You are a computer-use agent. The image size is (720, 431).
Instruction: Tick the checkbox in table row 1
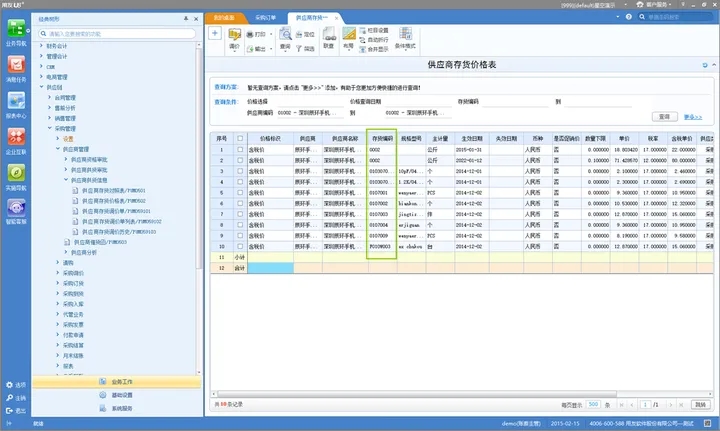click(239, 150)
